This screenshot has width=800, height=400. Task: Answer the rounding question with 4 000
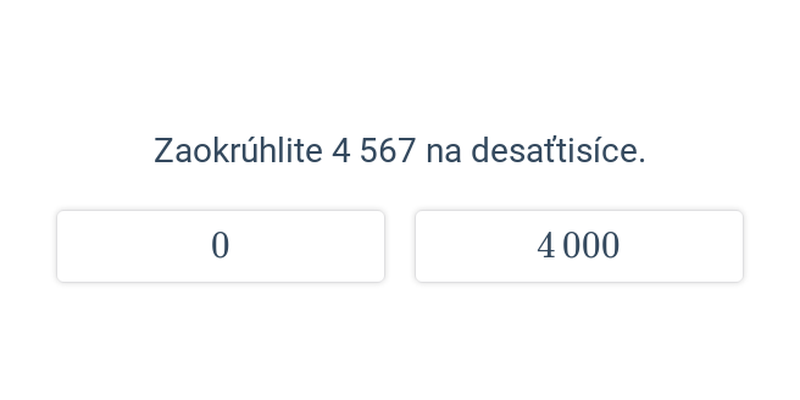point(579,246)
